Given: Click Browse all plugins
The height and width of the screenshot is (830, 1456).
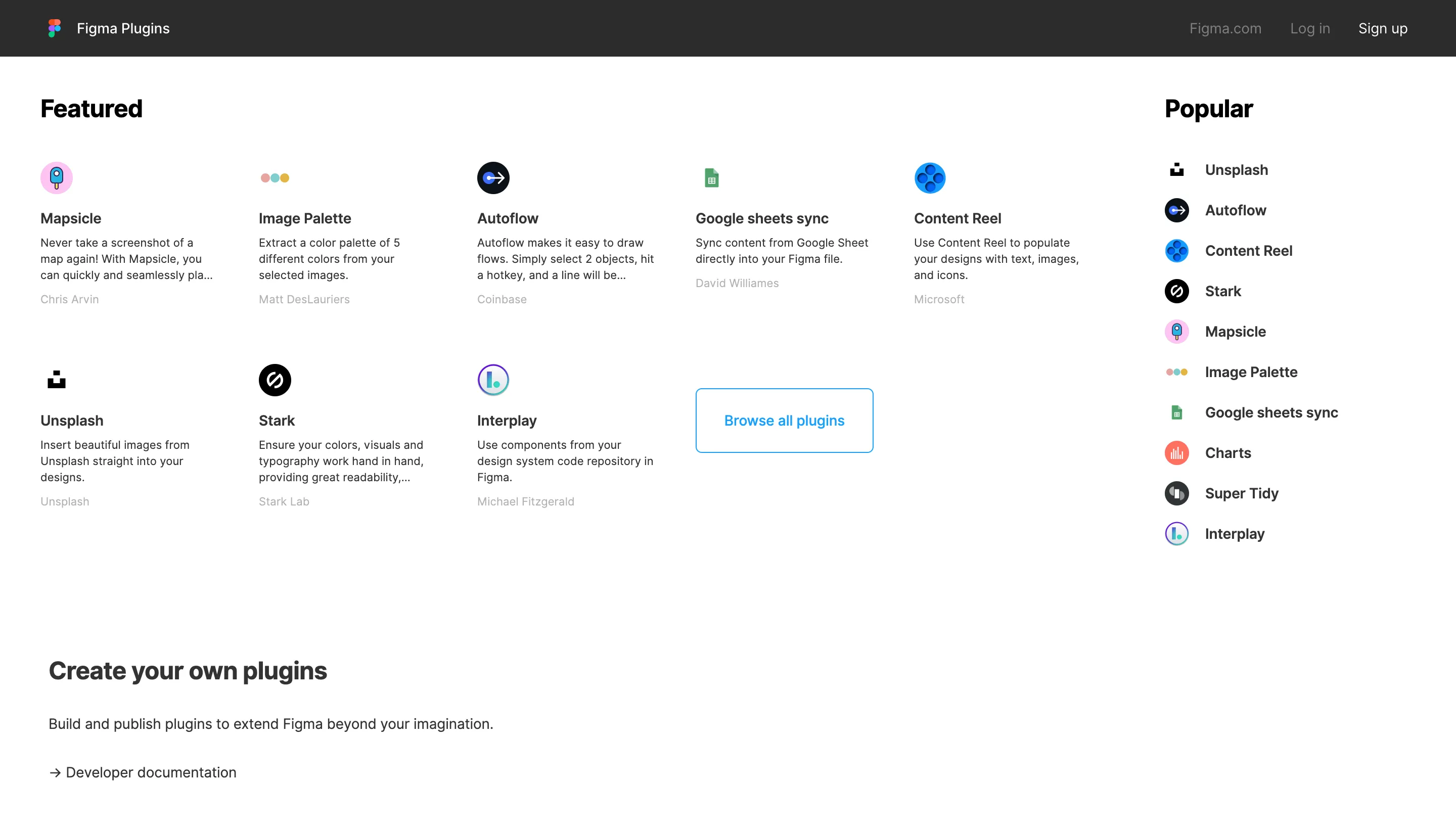Looking at the screenshot, I should click(783, 420).
